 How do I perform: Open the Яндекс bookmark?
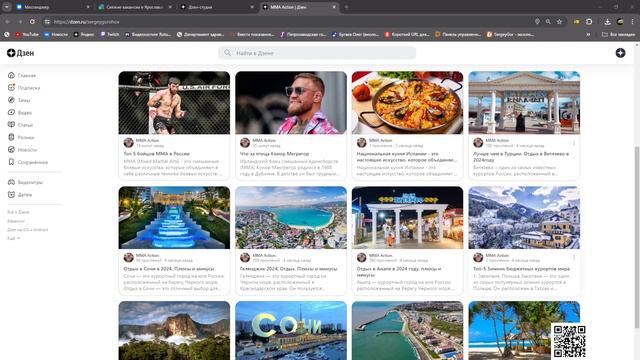[x=84, y=34]
